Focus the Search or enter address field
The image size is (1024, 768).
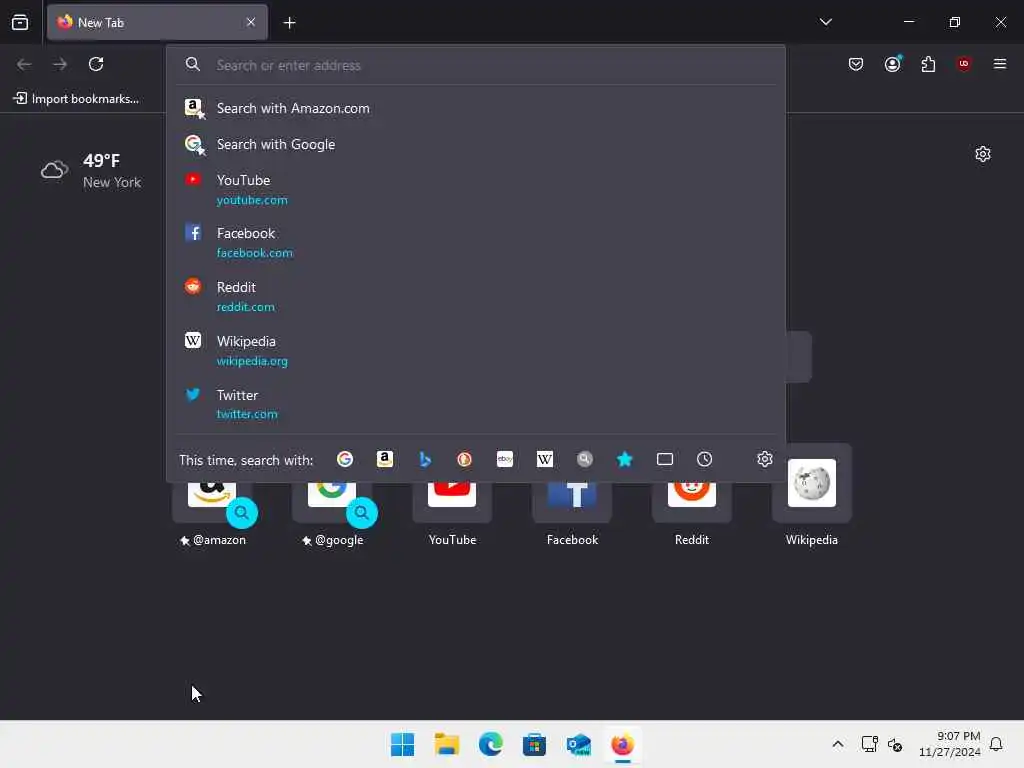(476, 65)
